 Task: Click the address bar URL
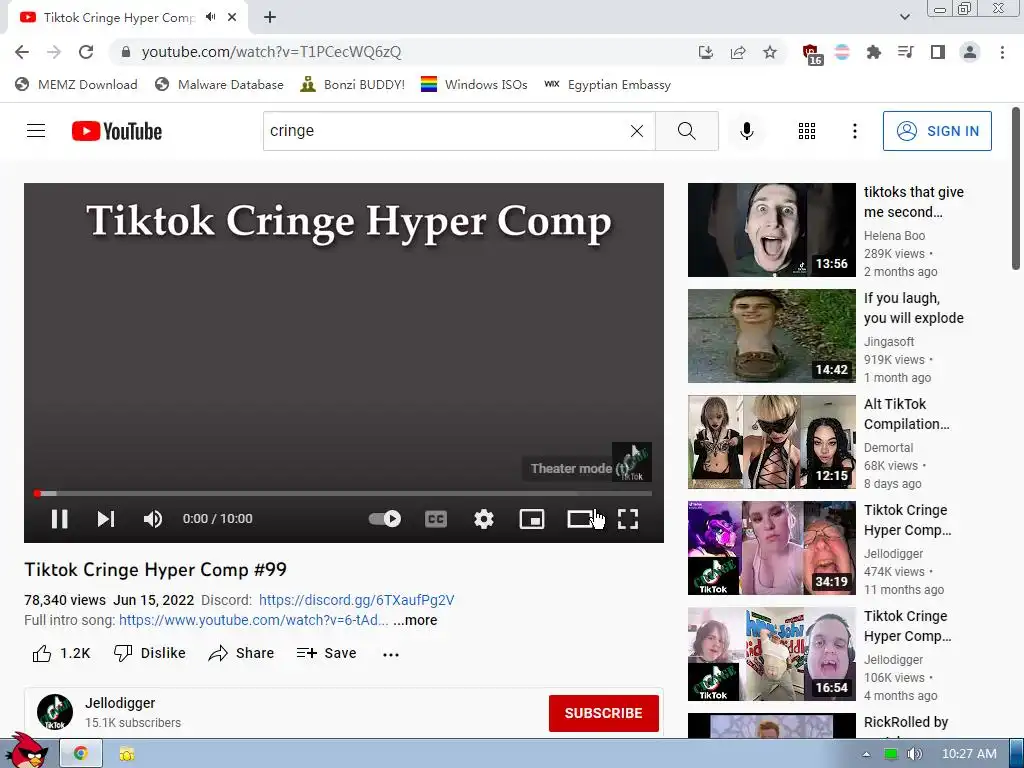pos(271,52)
